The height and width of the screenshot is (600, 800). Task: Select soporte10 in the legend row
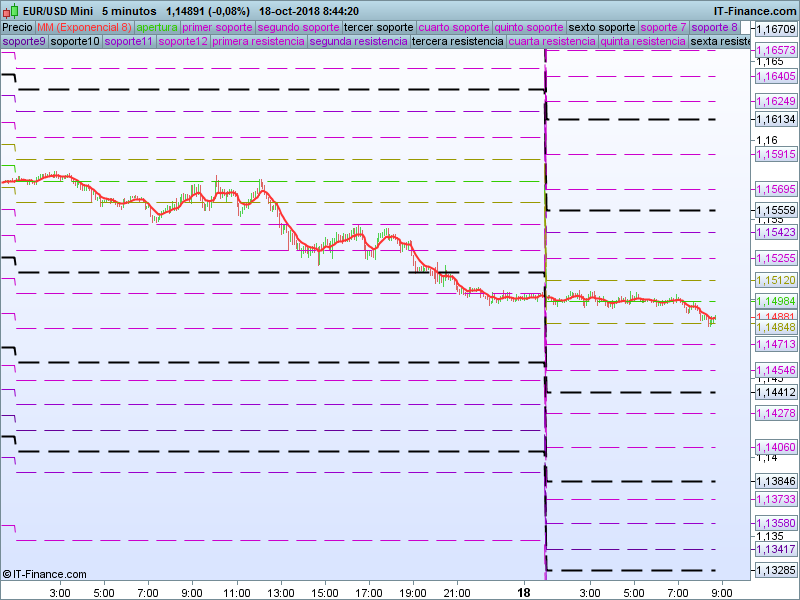75,42
